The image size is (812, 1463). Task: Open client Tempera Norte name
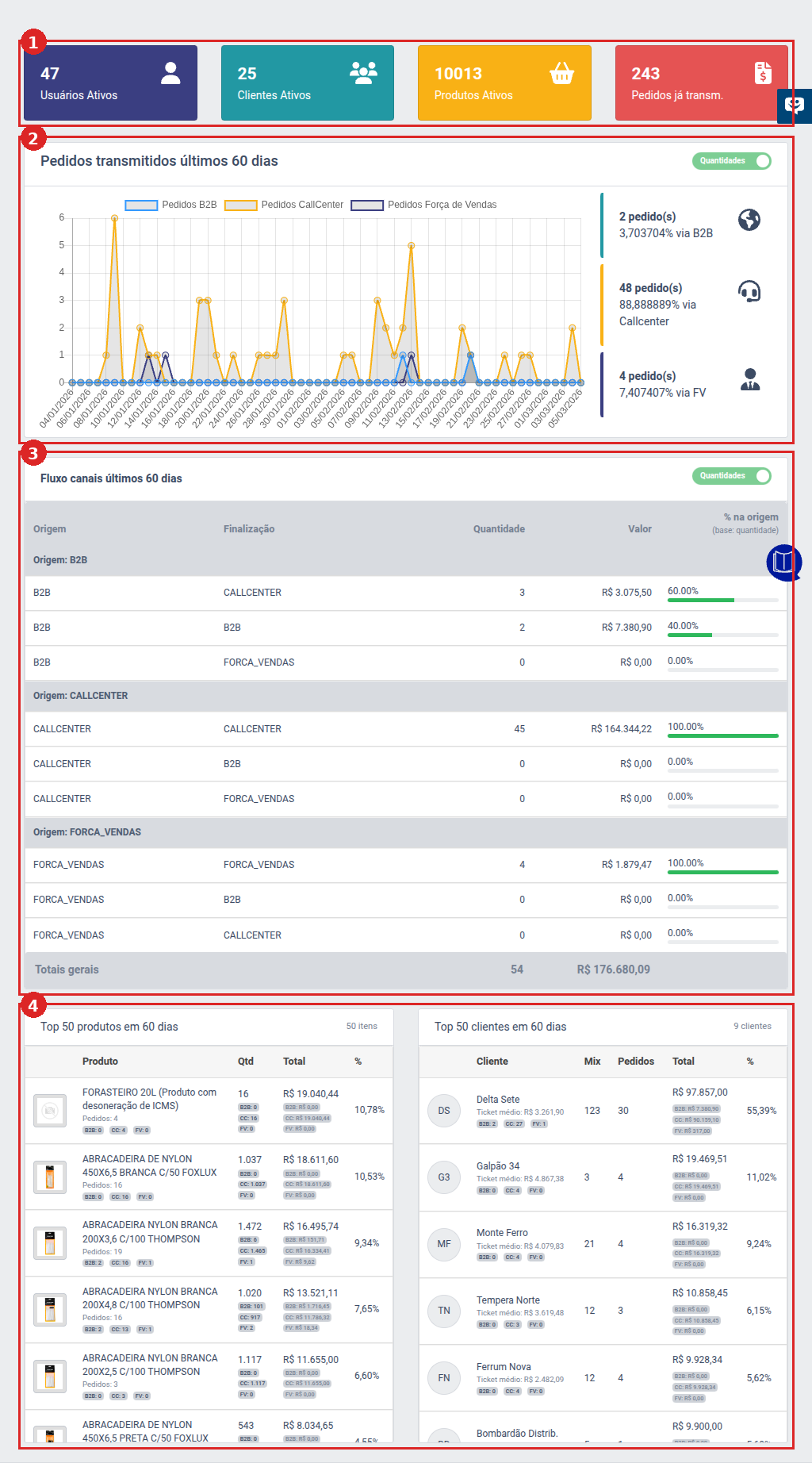point(508,1300)
